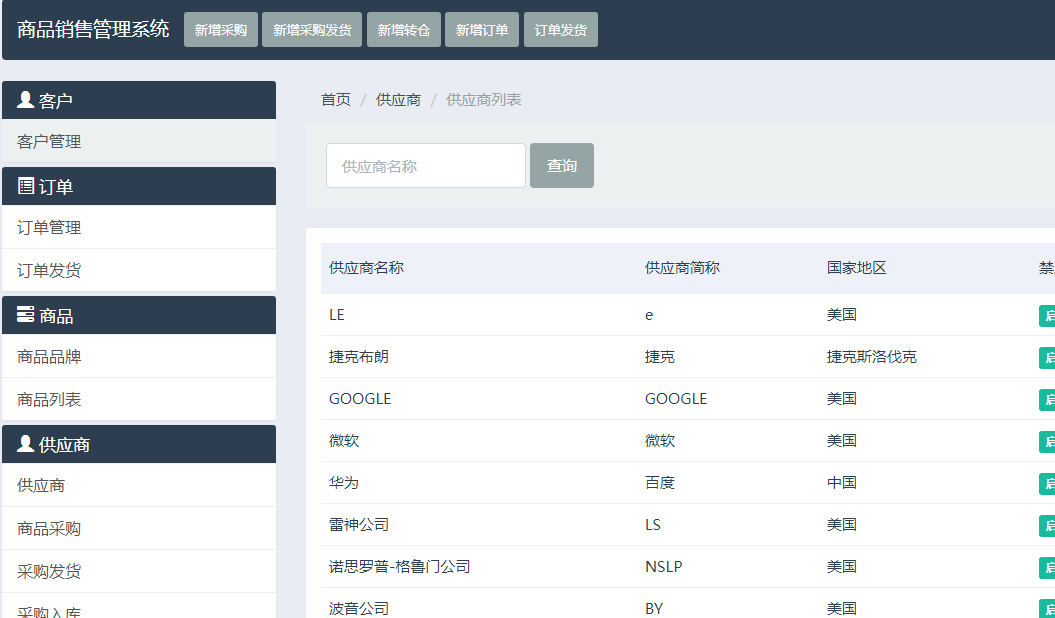Click the 新增订单 button
Image resolution: width=1055 pixels, height=618 pixels.
pyautogui.click(x=482, y=30)
